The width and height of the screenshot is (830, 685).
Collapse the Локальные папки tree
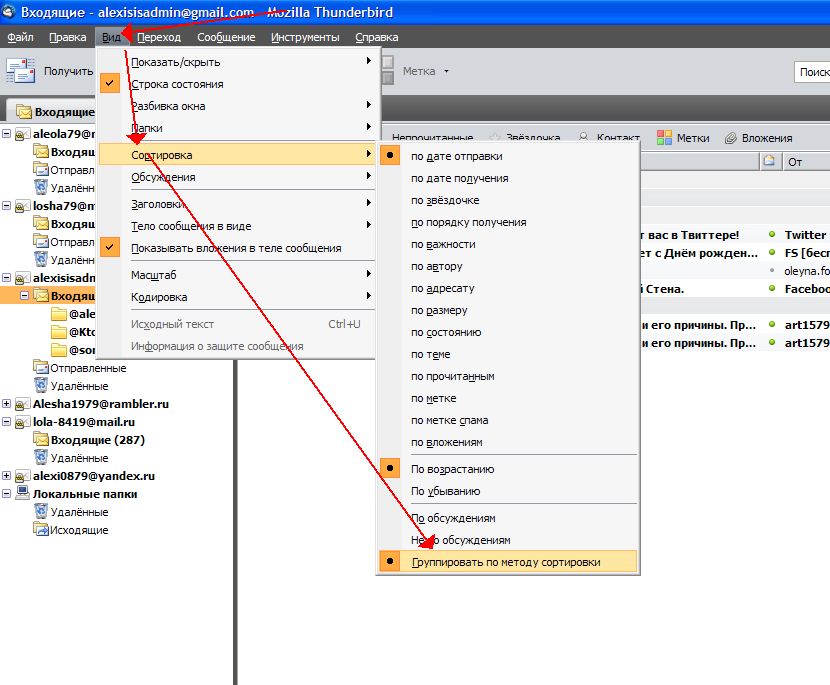(6, 493)
